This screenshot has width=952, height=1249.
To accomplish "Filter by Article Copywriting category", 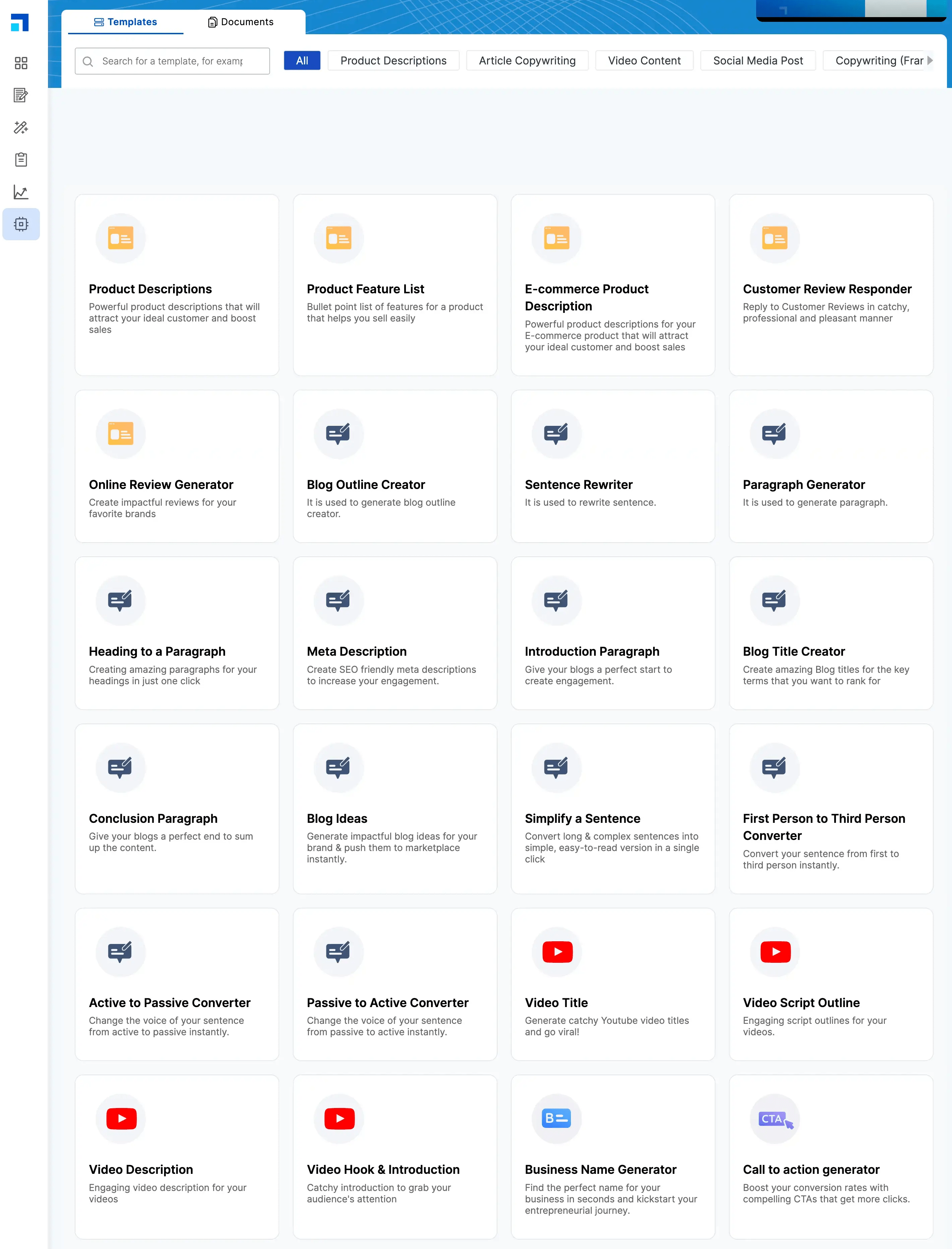I will point(526,61).
